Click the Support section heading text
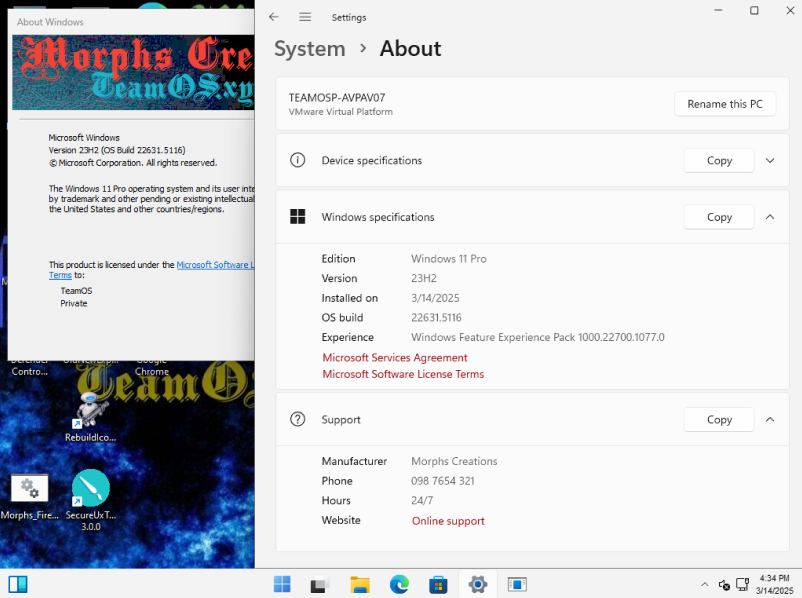 341,419
